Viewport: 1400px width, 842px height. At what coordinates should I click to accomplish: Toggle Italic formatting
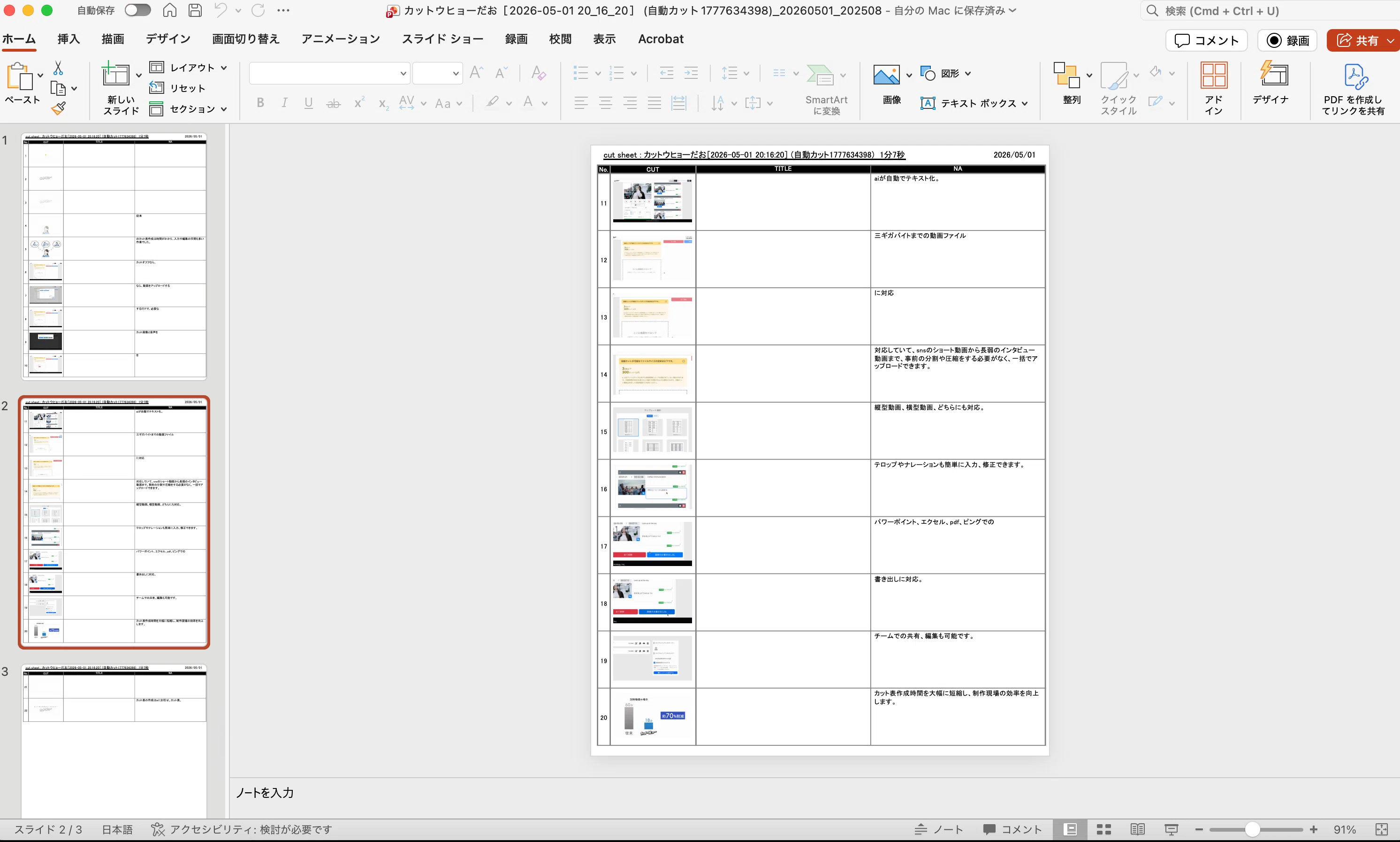click(x=284, y=103)
